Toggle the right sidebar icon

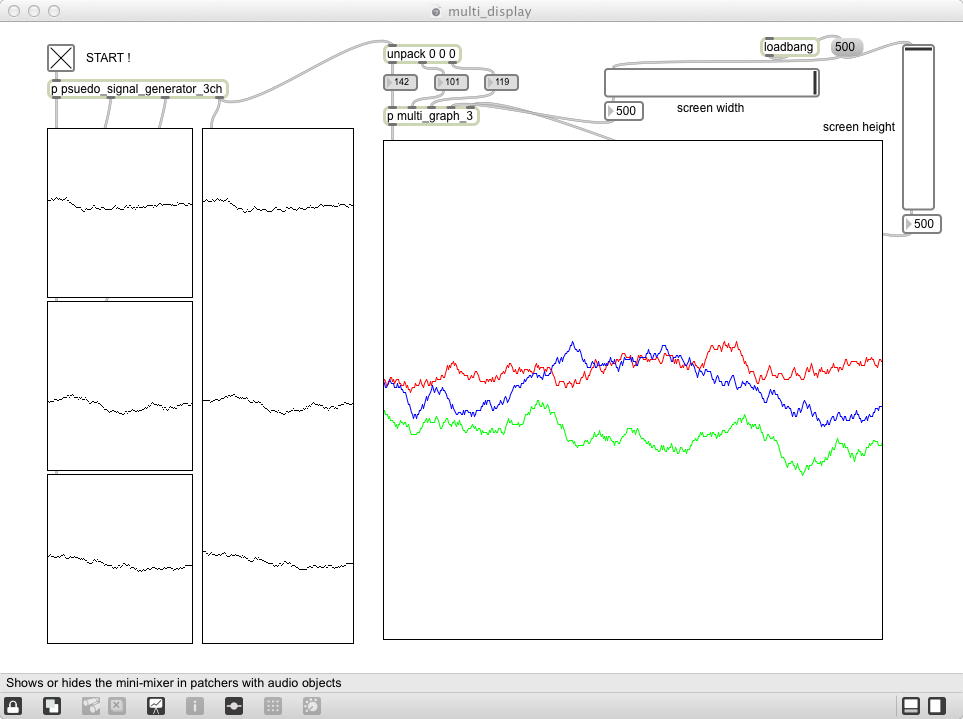pos(937,706)
